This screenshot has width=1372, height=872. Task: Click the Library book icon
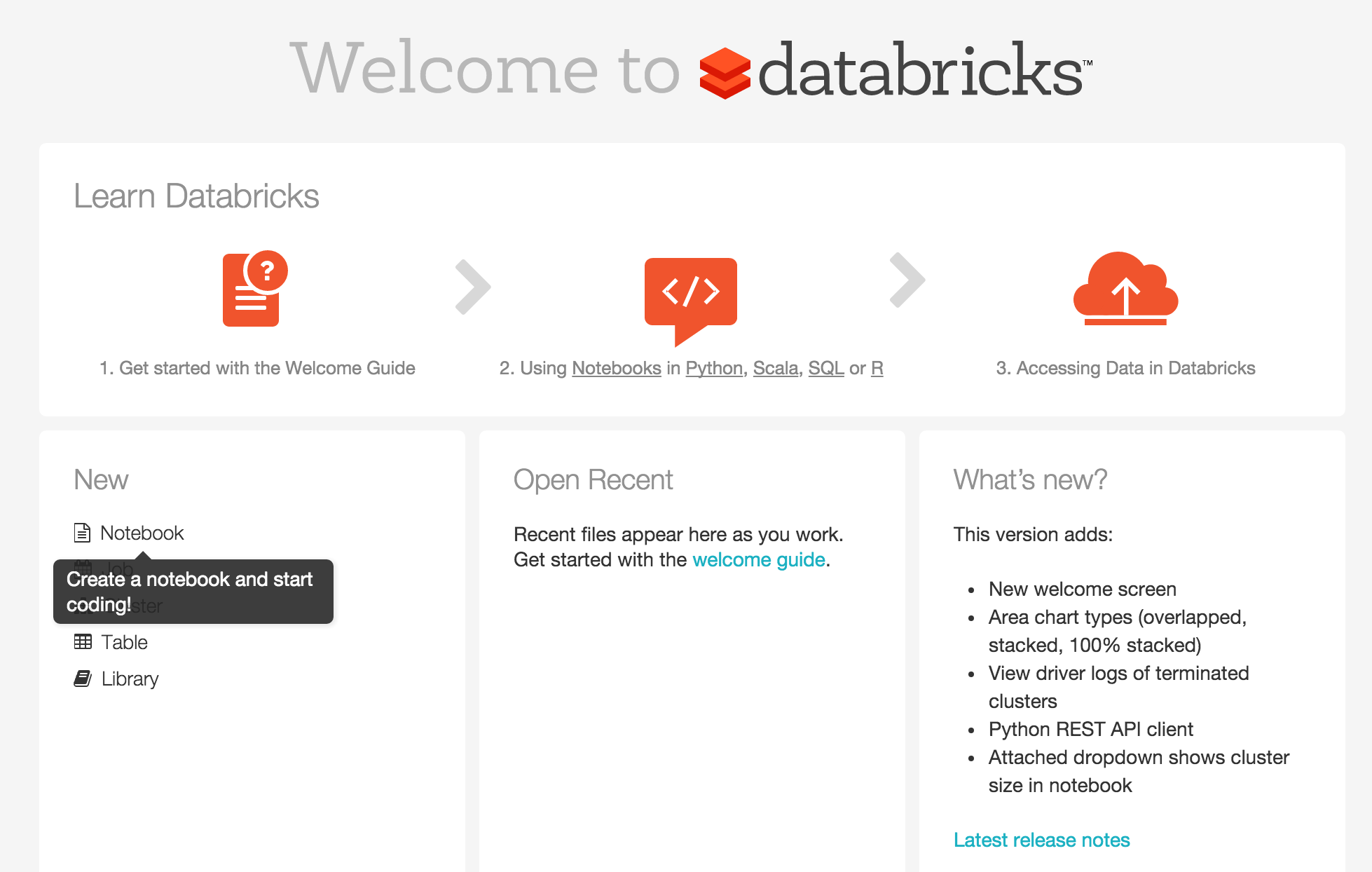point(83,679)
